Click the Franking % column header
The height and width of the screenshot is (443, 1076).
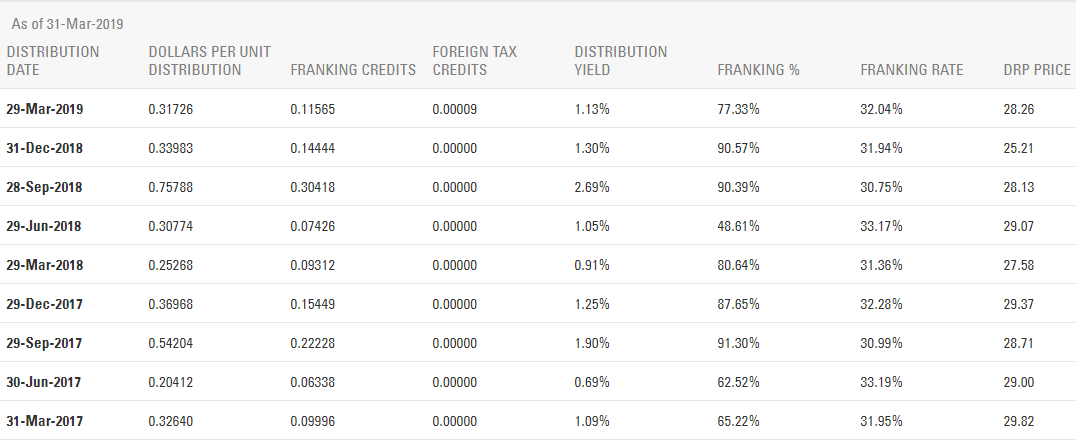pos(758,70)
